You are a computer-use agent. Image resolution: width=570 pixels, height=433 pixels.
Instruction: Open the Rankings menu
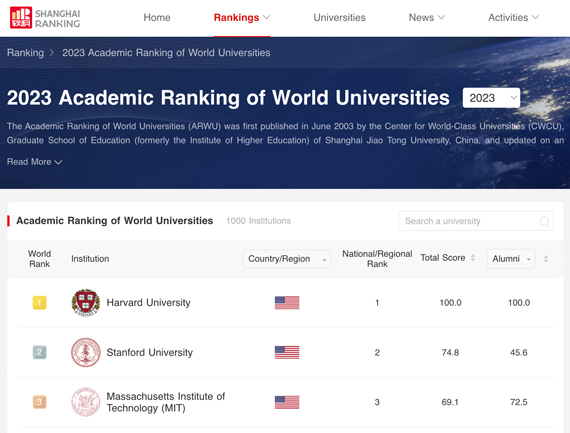242,17
